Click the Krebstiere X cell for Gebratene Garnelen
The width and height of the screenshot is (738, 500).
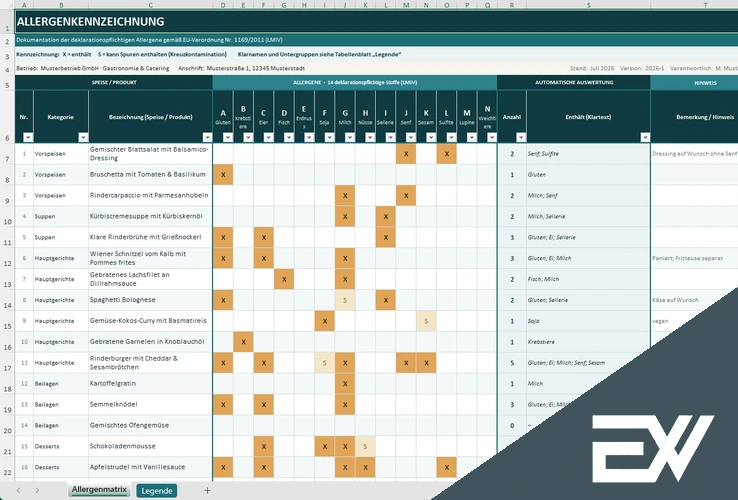point(243,342)
